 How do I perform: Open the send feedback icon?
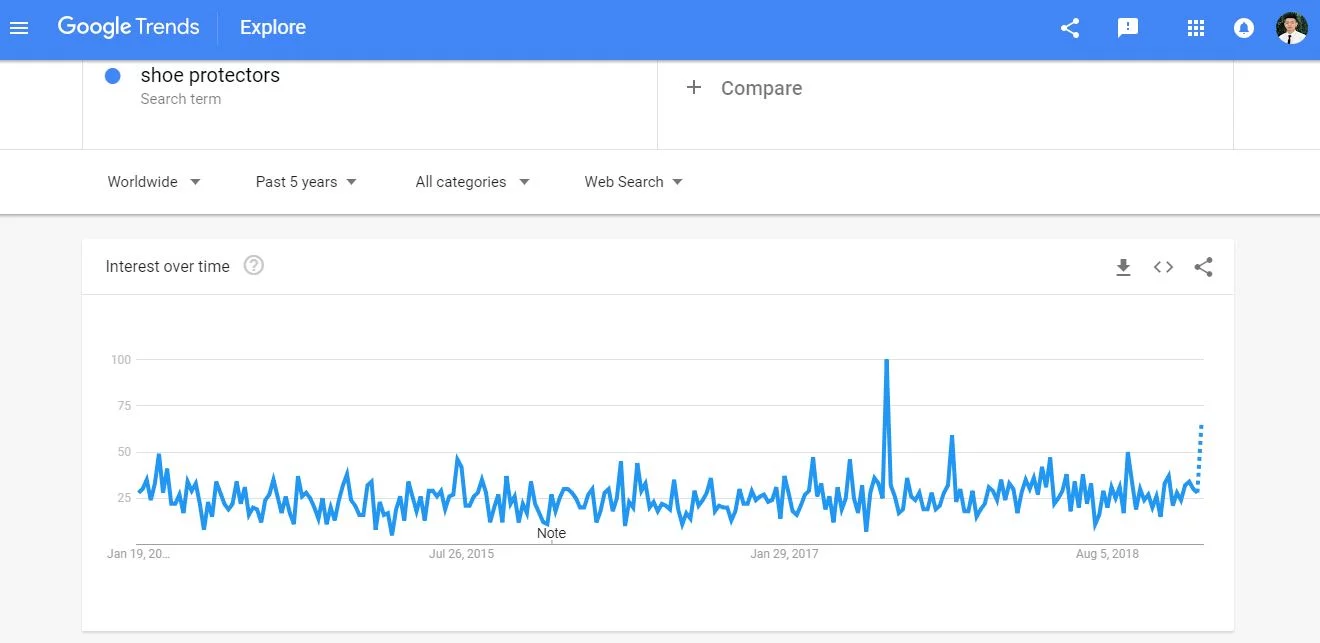[1128, 28]
